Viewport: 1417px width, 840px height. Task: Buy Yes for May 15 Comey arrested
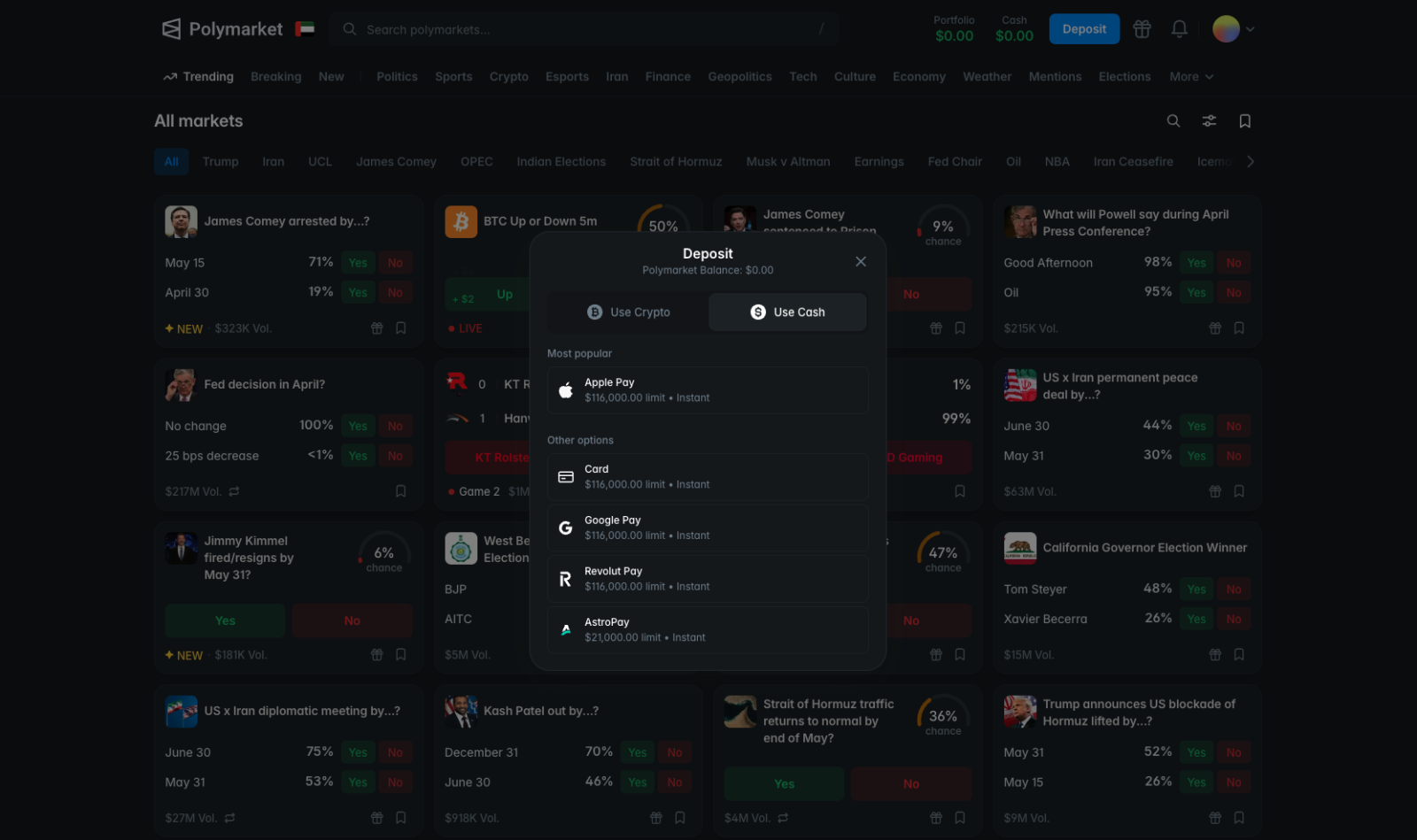358,263
